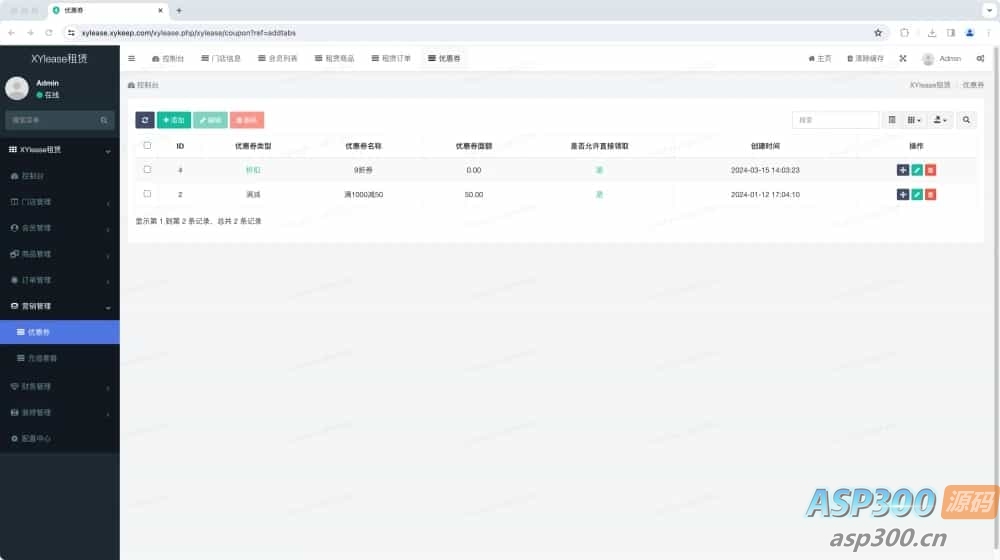Image resolution: width=1000 pixels, height=560 pixels.
Task: Click the 清除缓存 link in the top bar
Action: tap(865, 59)
